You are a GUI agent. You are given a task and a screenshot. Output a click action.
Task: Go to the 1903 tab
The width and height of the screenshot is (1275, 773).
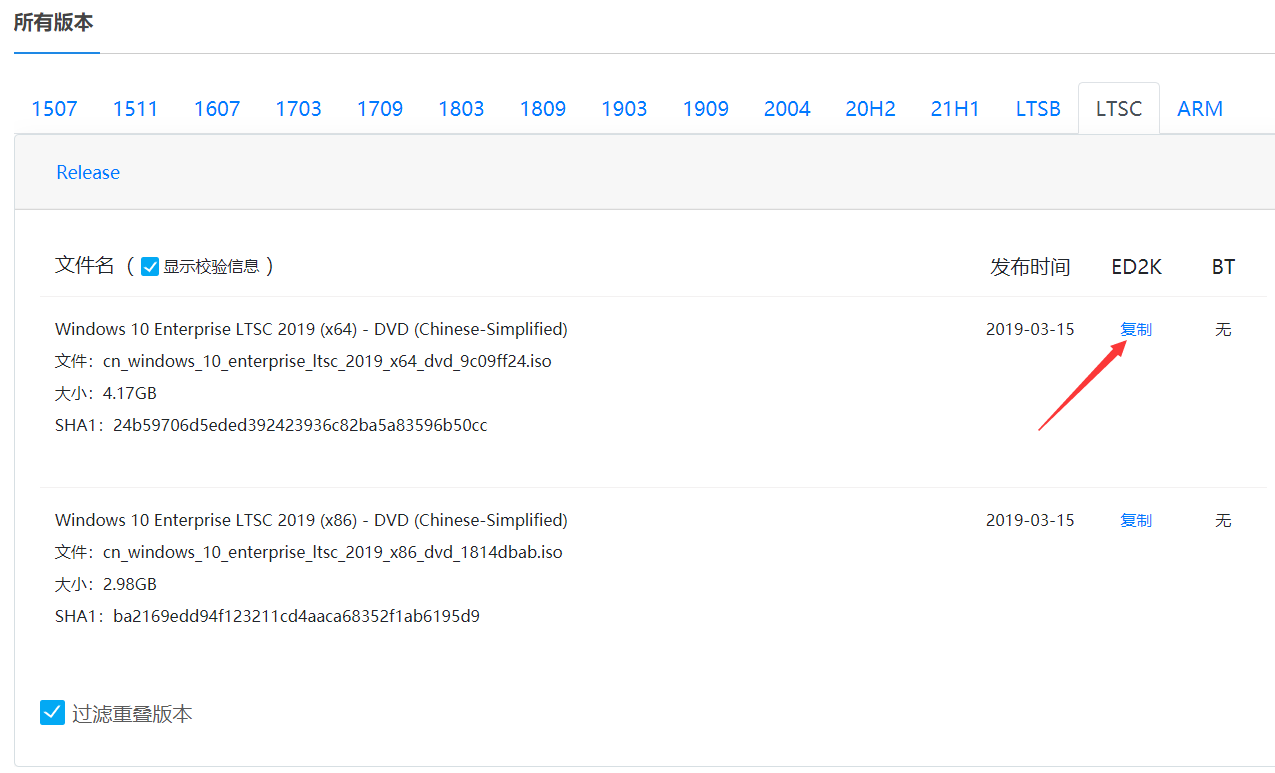(x=624, y=109)
